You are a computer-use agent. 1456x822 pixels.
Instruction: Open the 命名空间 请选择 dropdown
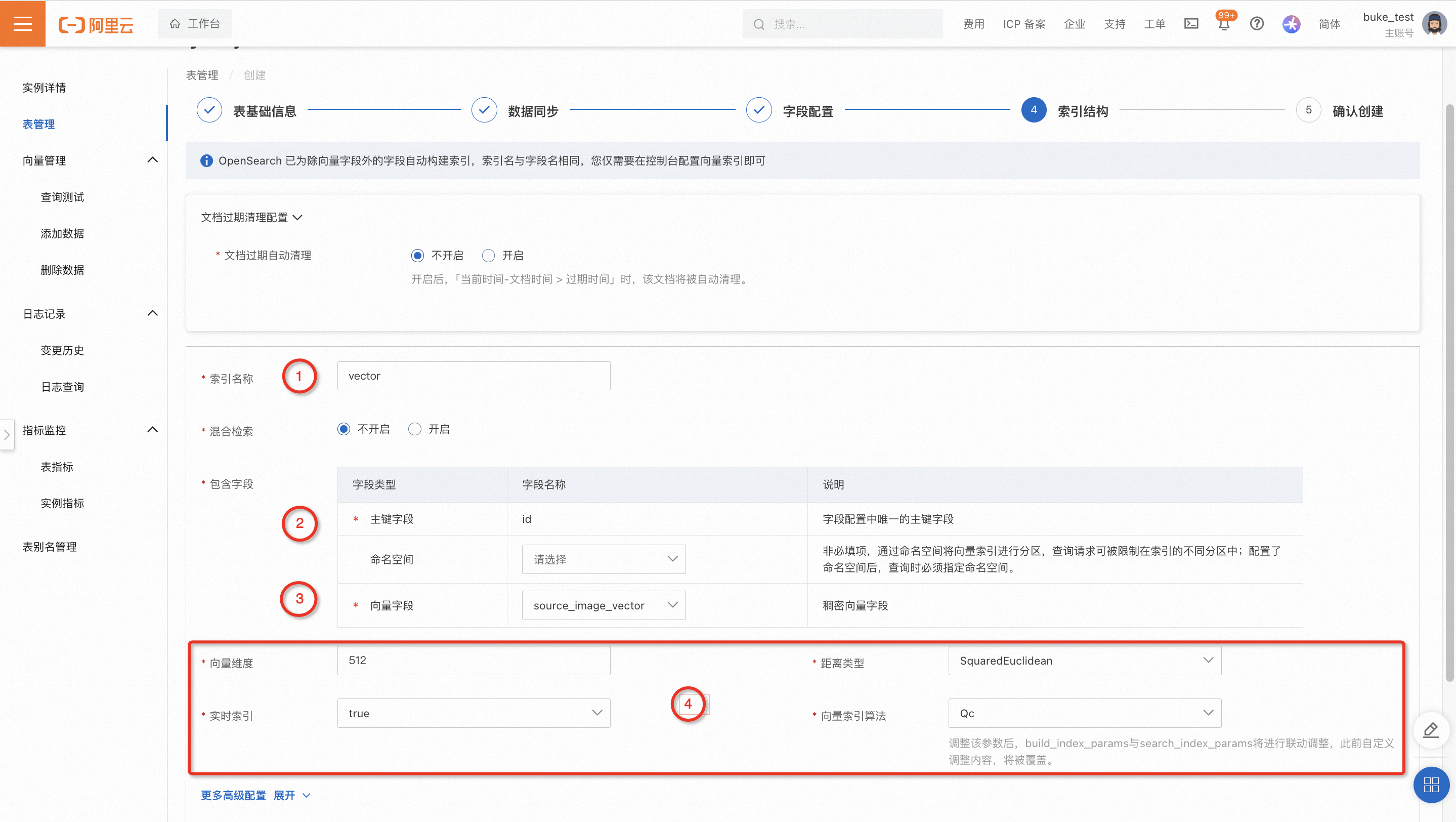(603, 559)
